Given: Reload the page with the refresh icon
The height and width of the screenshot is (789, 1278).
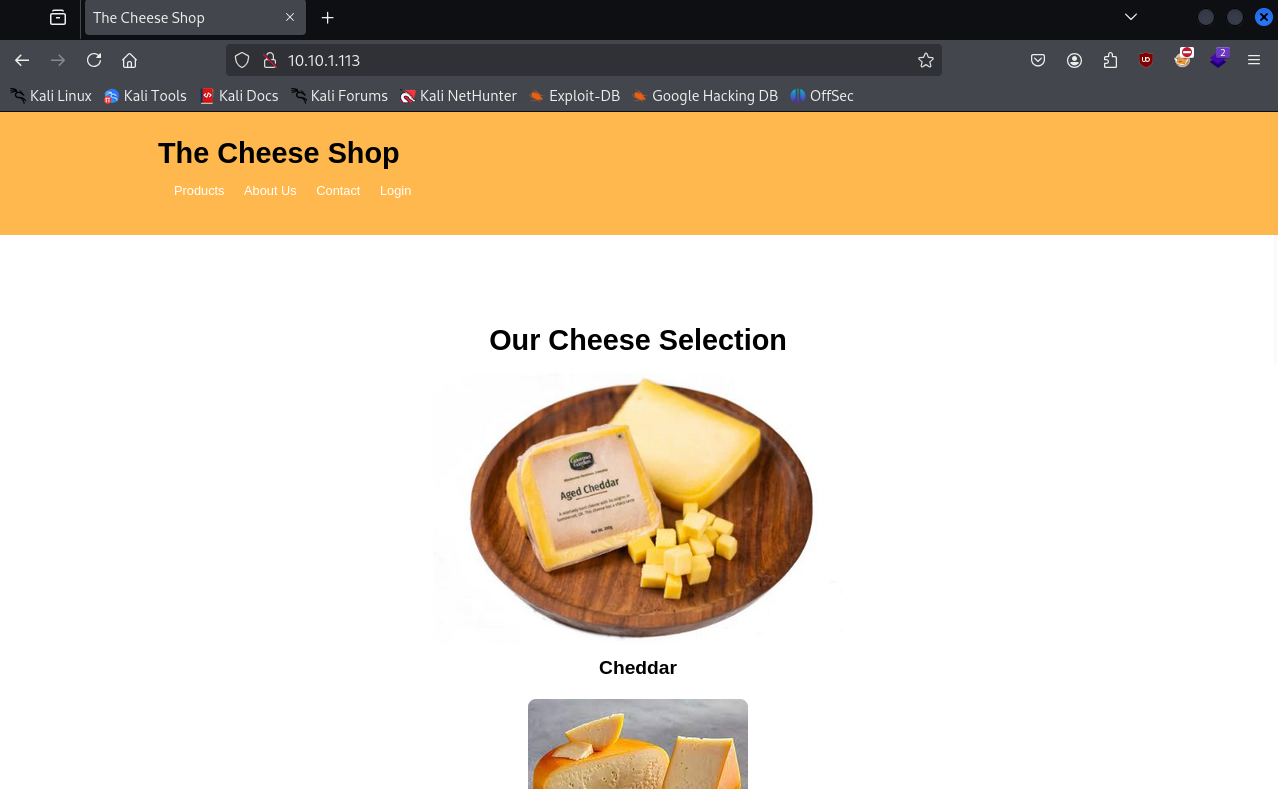Looking at the screenshot, I should click(94, 60).
